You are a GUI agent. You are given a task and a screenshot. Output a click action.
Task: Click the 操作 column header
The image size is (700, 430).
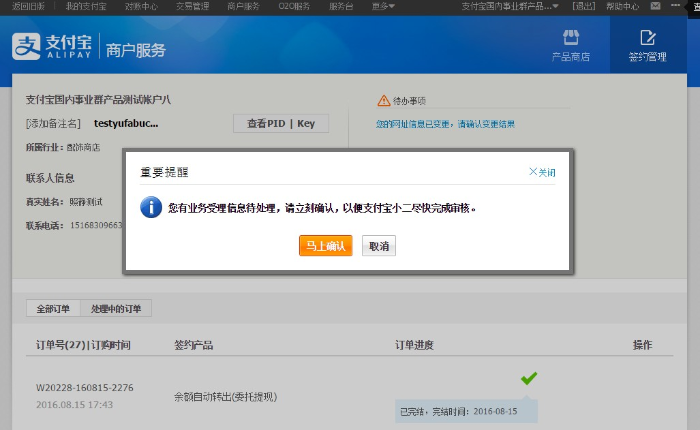coord(642,344)
